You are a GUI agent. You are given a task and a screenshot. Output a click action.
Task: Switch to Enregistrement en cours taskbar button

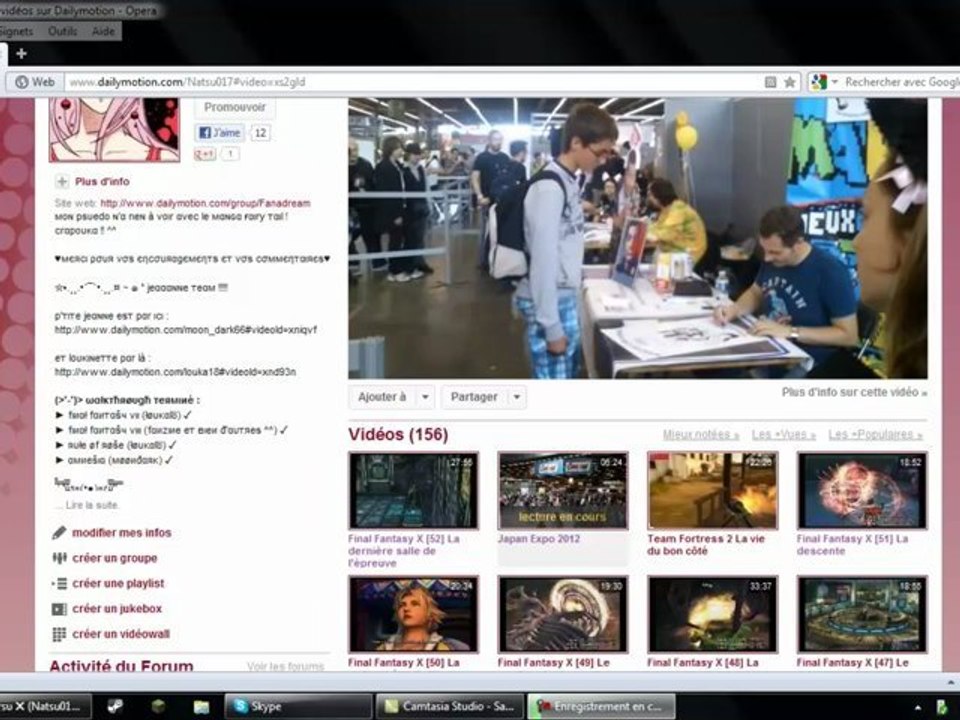601,707
